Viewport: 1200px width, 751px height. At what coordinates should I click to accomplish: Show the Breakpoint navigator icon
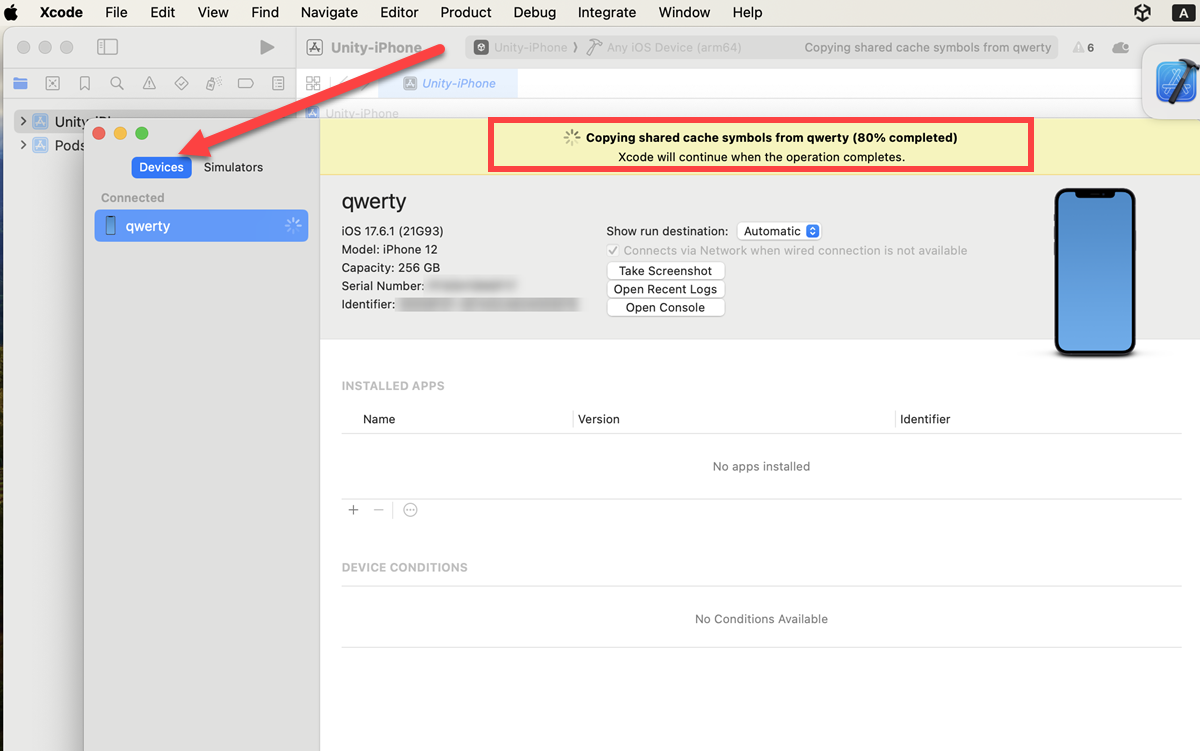coord(246,83)
